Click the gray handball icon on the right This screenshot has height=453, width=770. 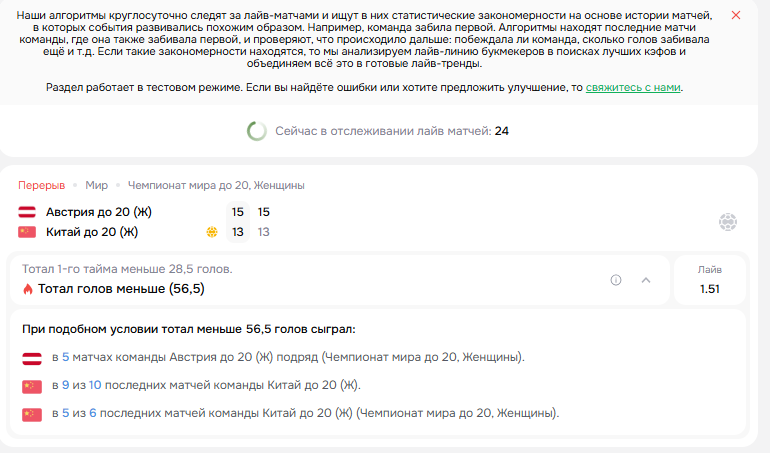pyautogui.click(x=728, y=222)
